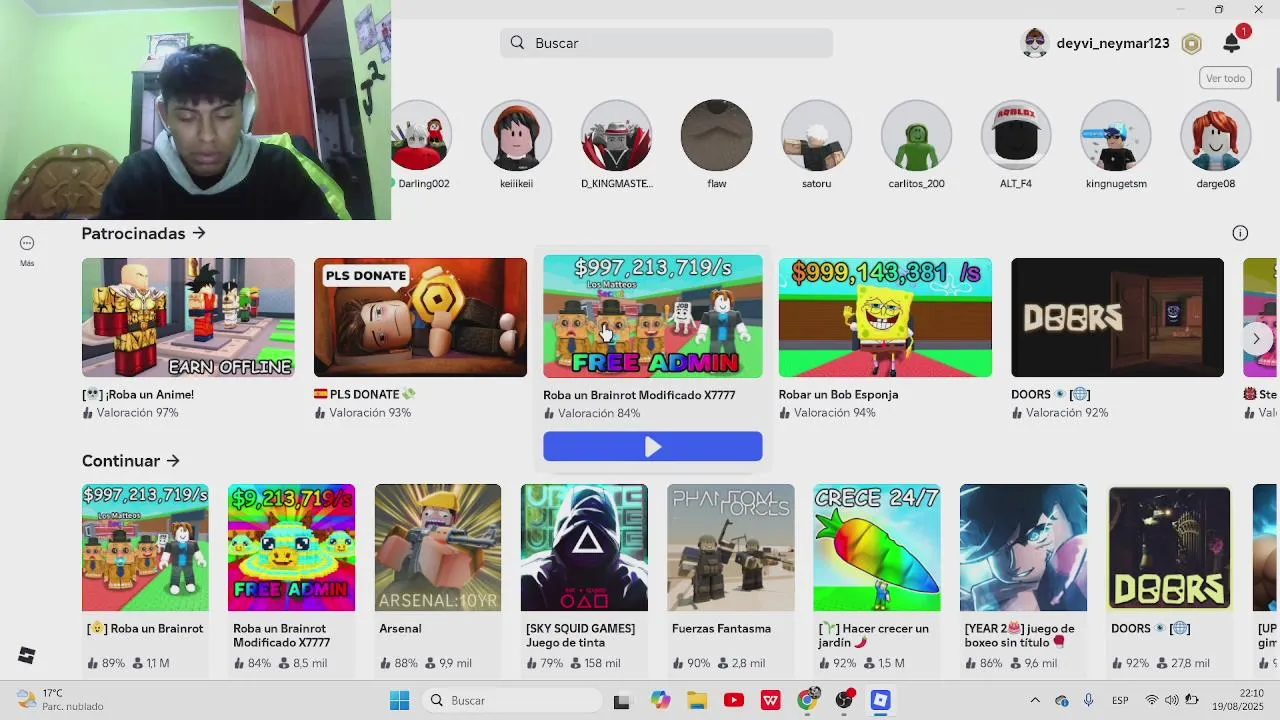Click the info icon beside Patrocinadas
The width and height of the screenshot is (1280, 720).
coord(1240,233)
